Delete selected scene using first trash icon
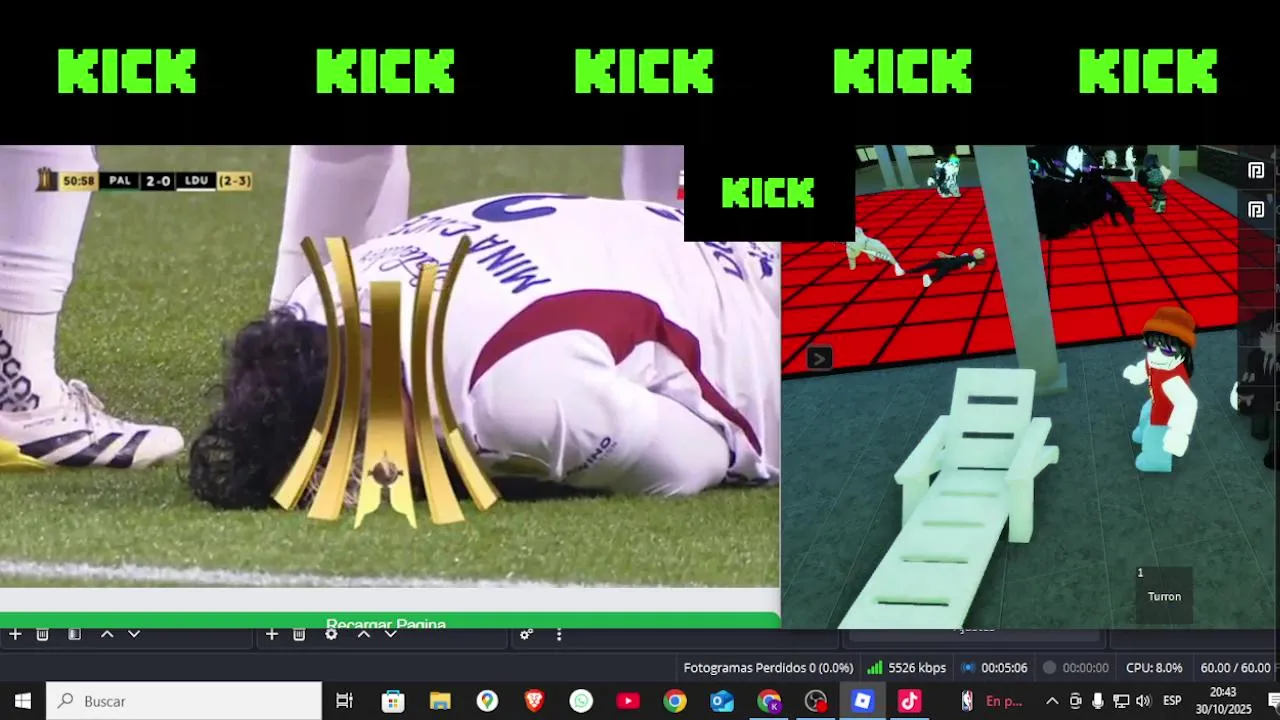1280x720 pixels. 42,634
